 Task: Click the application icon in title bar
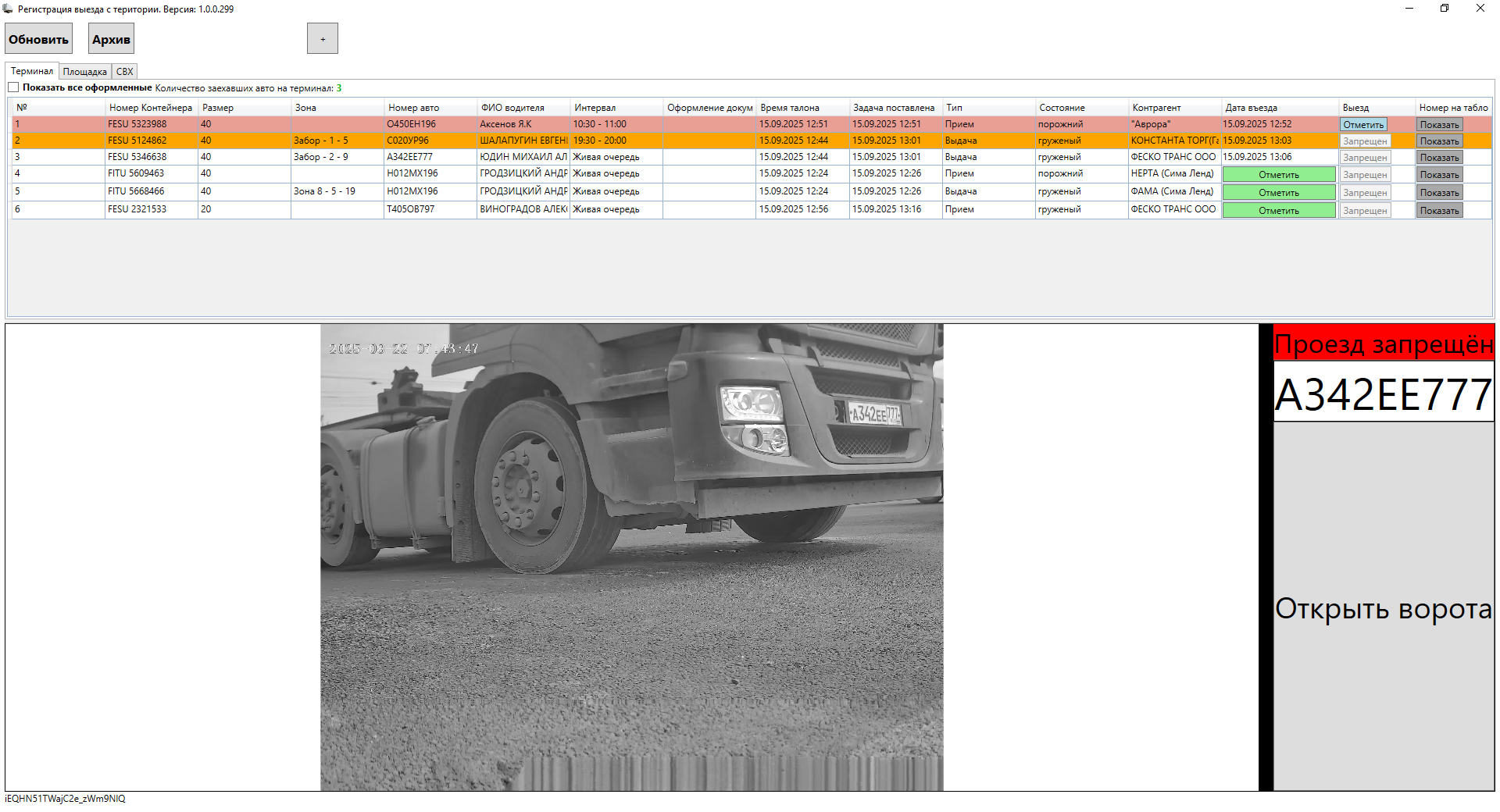8,9
